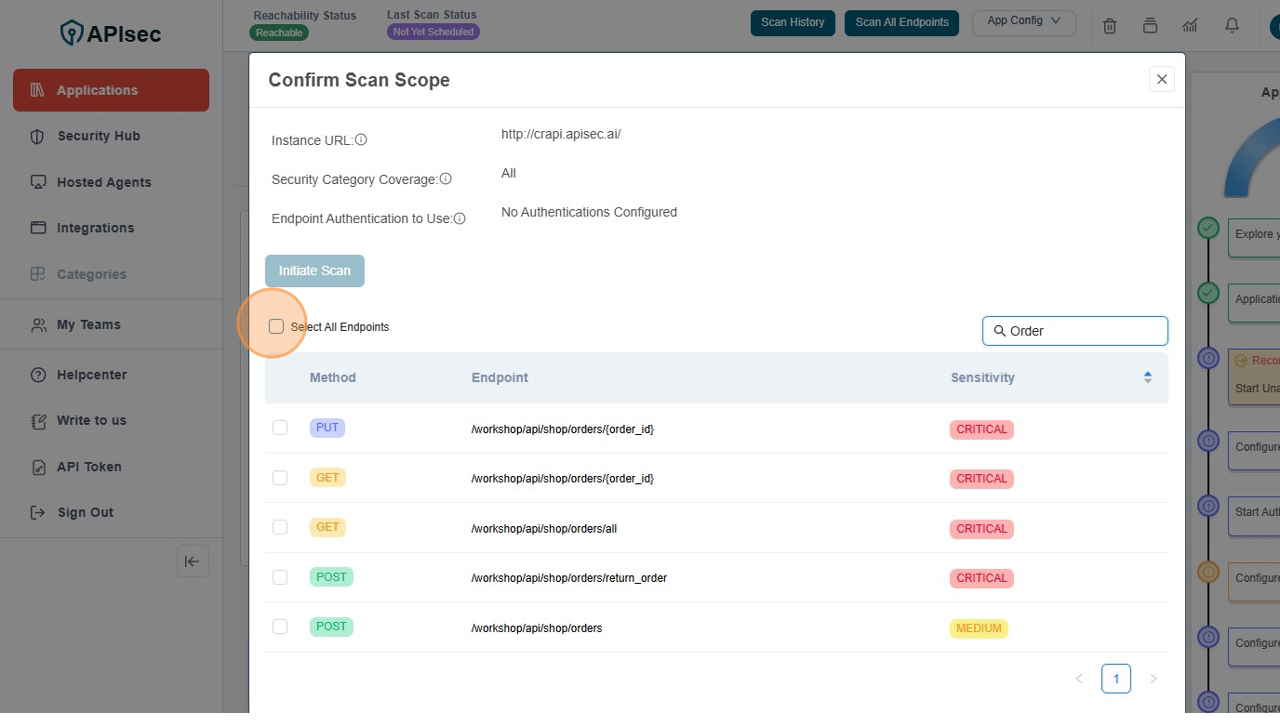This screenshot has height=720, width=1280.
Task: Click the info icon beside Instance URL
Action: [x=361, y=140]
